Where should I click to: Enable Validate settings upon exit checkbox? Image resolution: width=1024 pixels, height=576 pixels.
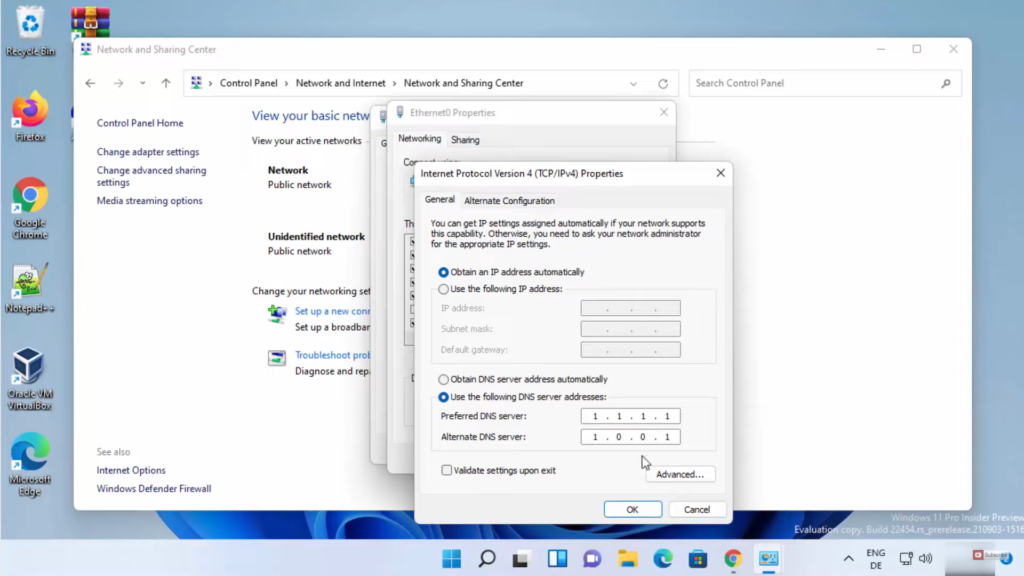447,470
